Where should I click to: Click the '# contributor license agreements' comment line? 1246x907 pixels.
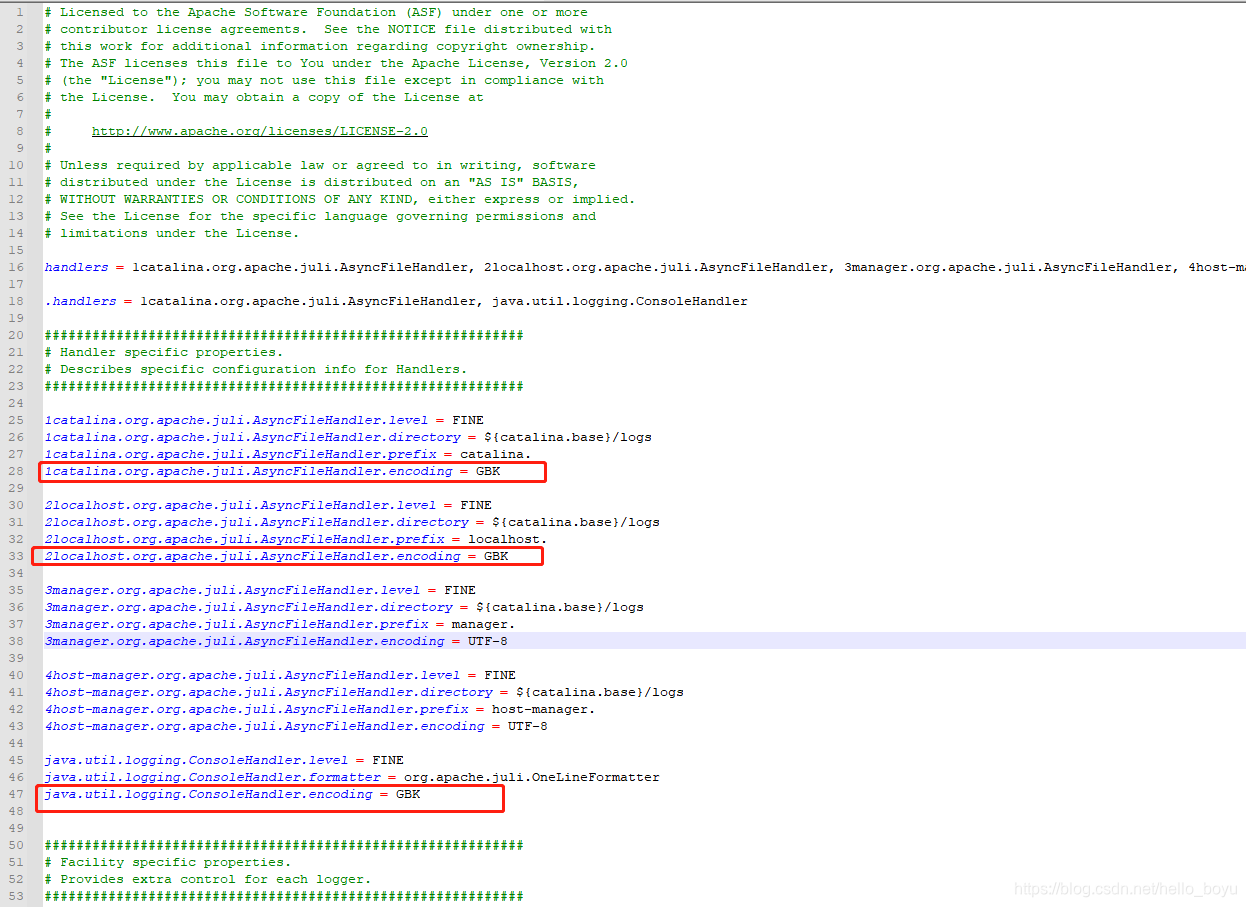[x=328, y=29]
